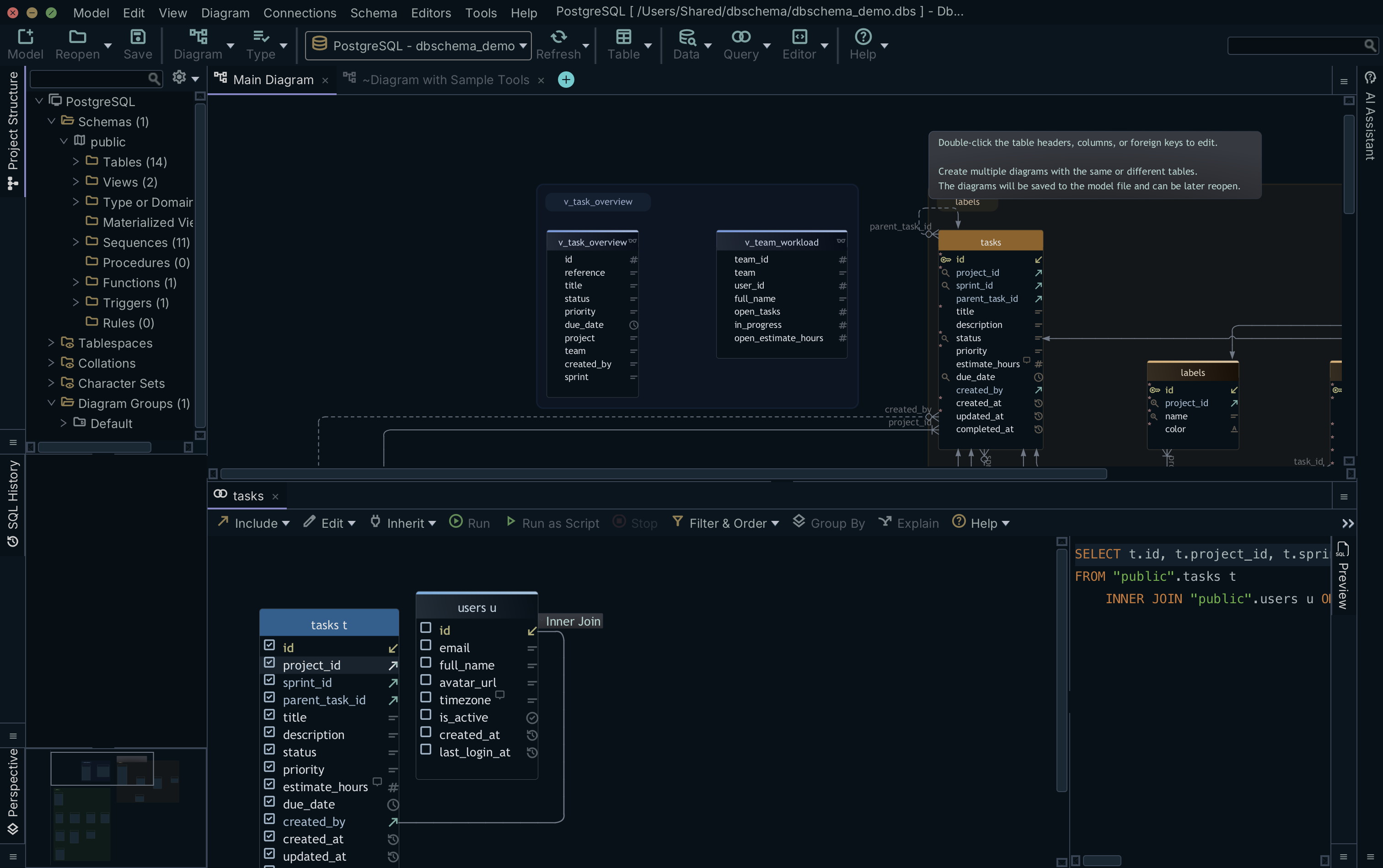1383x868 pixels.
Task: Expand the query toolbar double-chevron
Action: pos(1347,524)
